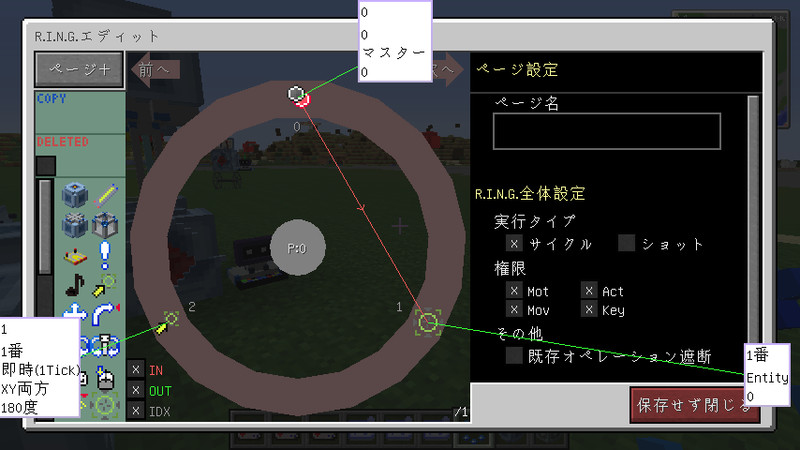Pick the snowflake-patterned cube icon
The image size is (800, 450).
click(x=75, y=225)
